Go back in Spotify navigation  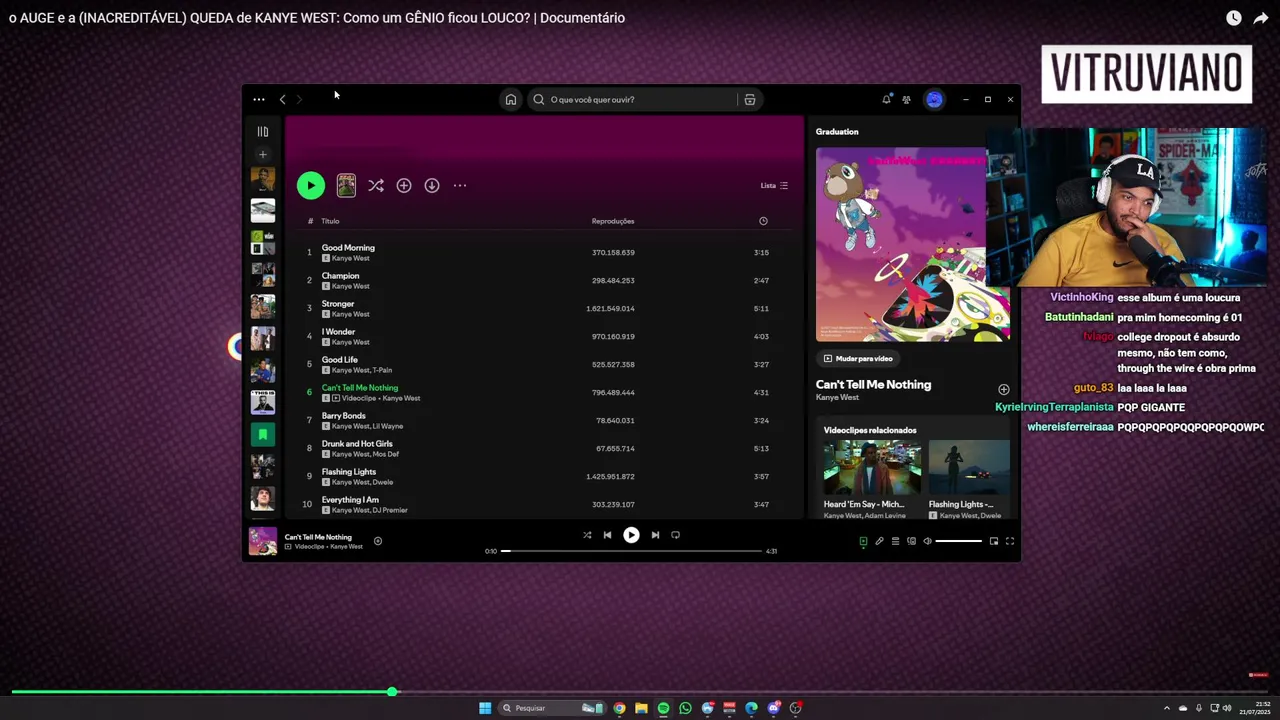click(x=282, y=99)
